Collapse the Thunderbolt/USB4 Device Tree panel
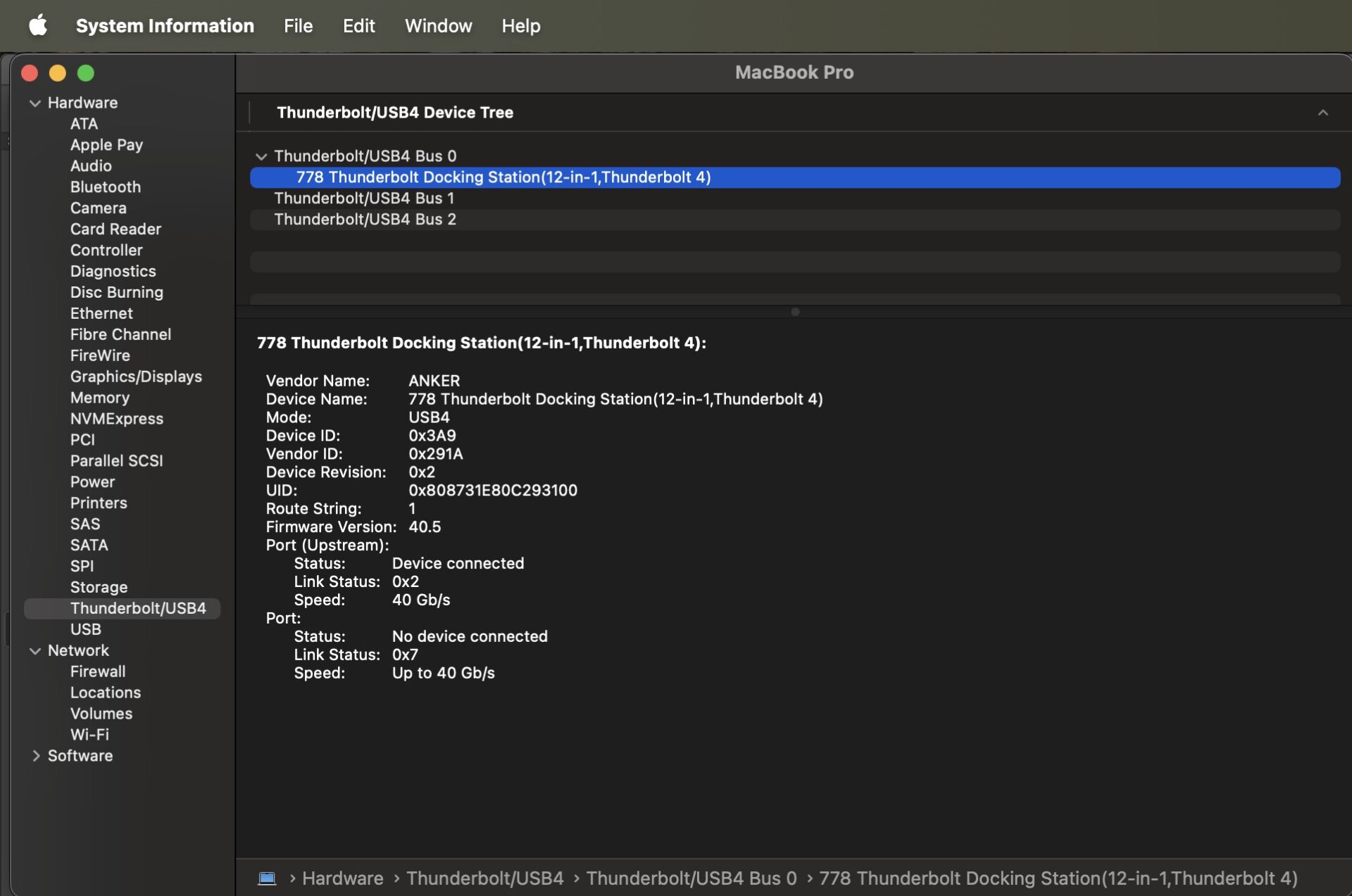Screen dimensions: 1352x896 pos(1323,113)
